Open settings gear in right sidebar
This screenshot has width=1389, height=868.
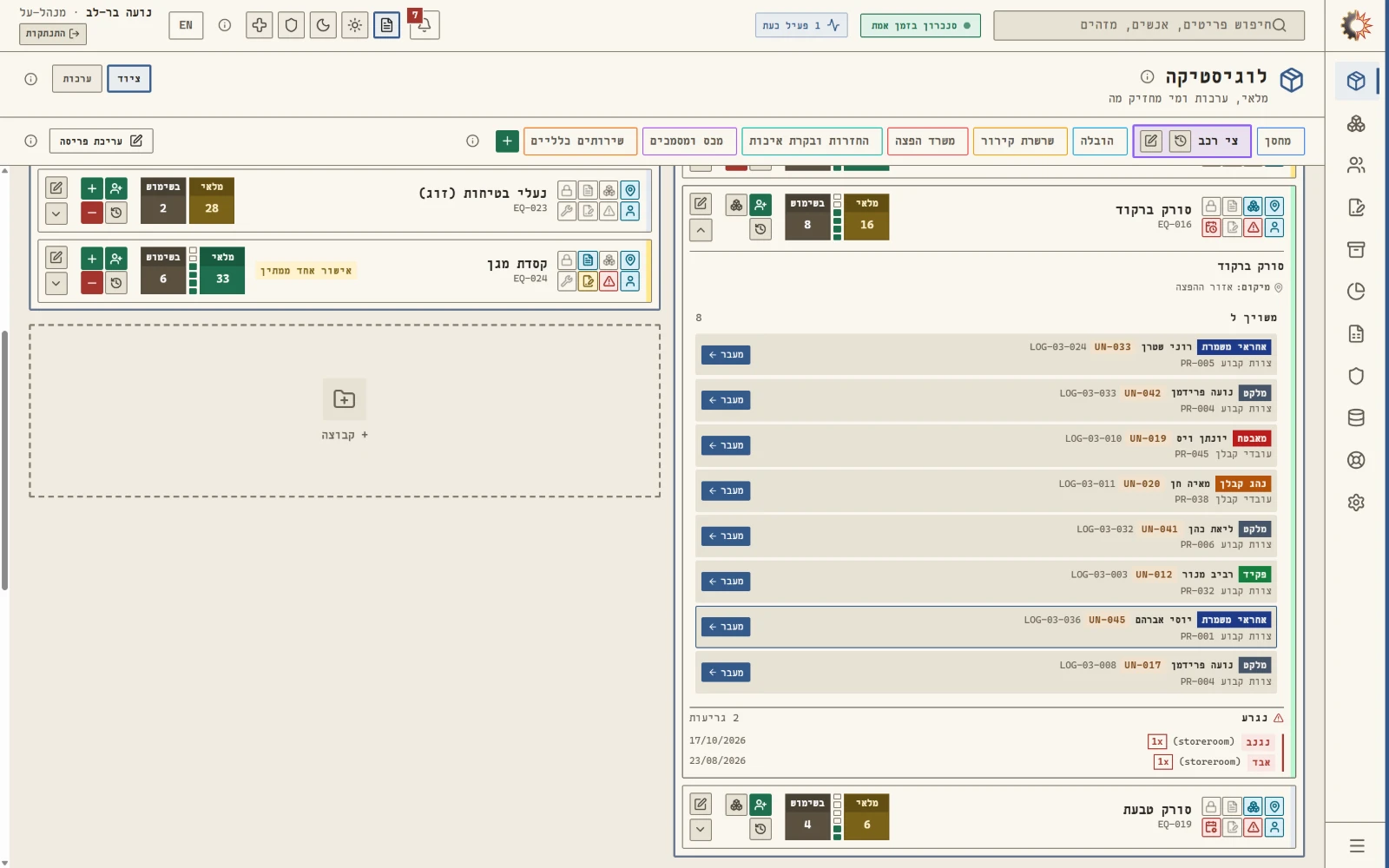(x=1356, y=503)
